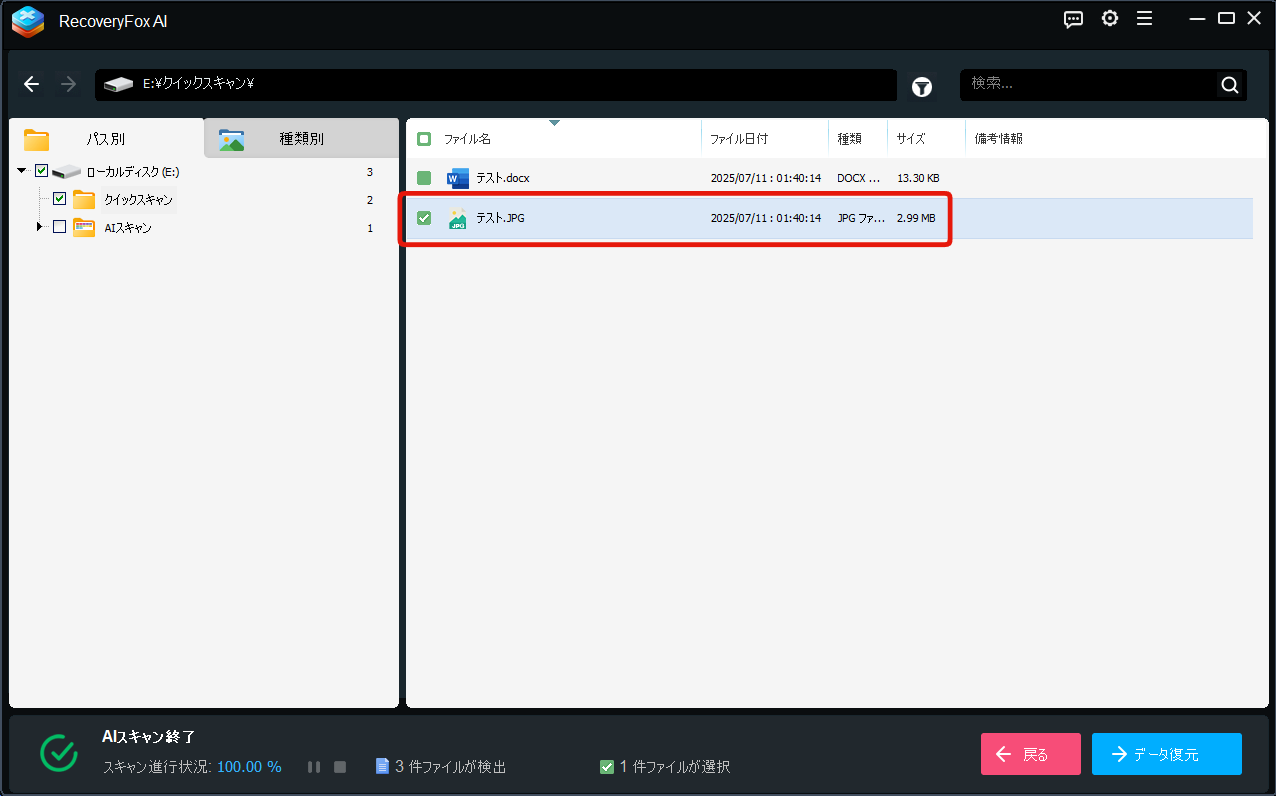
Task: Sort by ファイル名 column header
Action: point(467,139)
